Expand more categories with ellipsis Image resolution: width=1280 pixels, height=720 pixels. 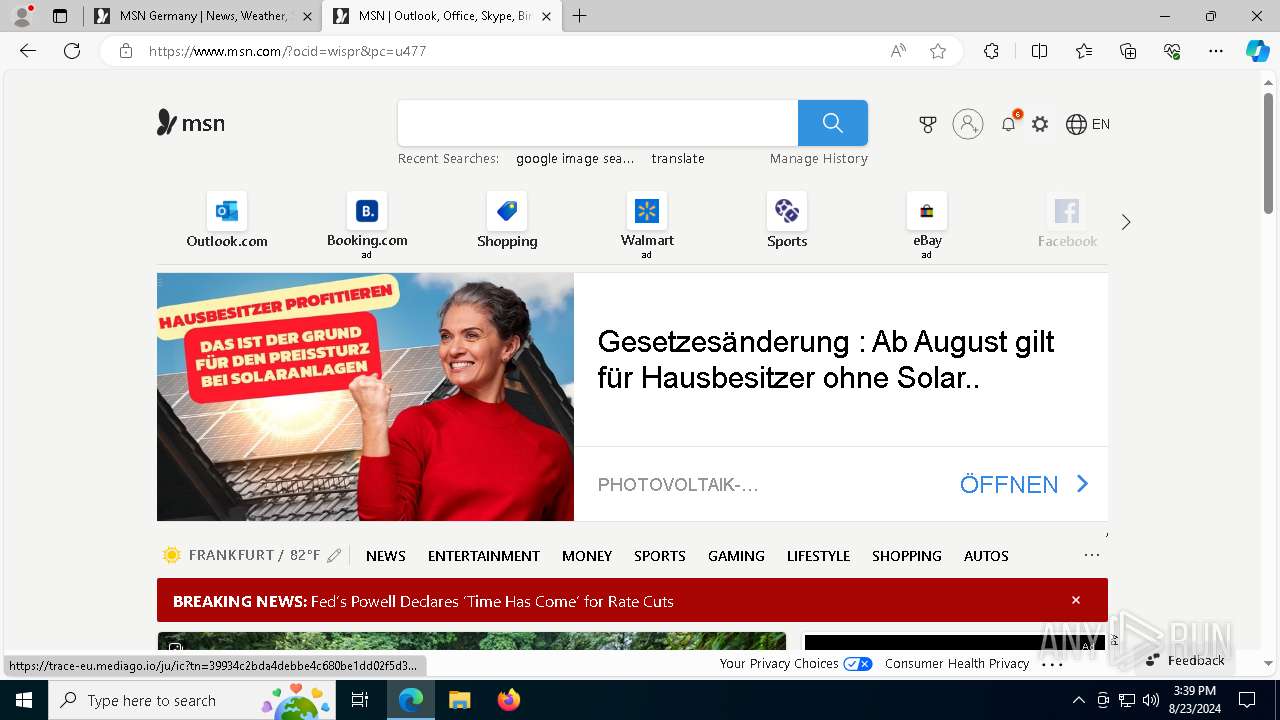click(1092, 555)
